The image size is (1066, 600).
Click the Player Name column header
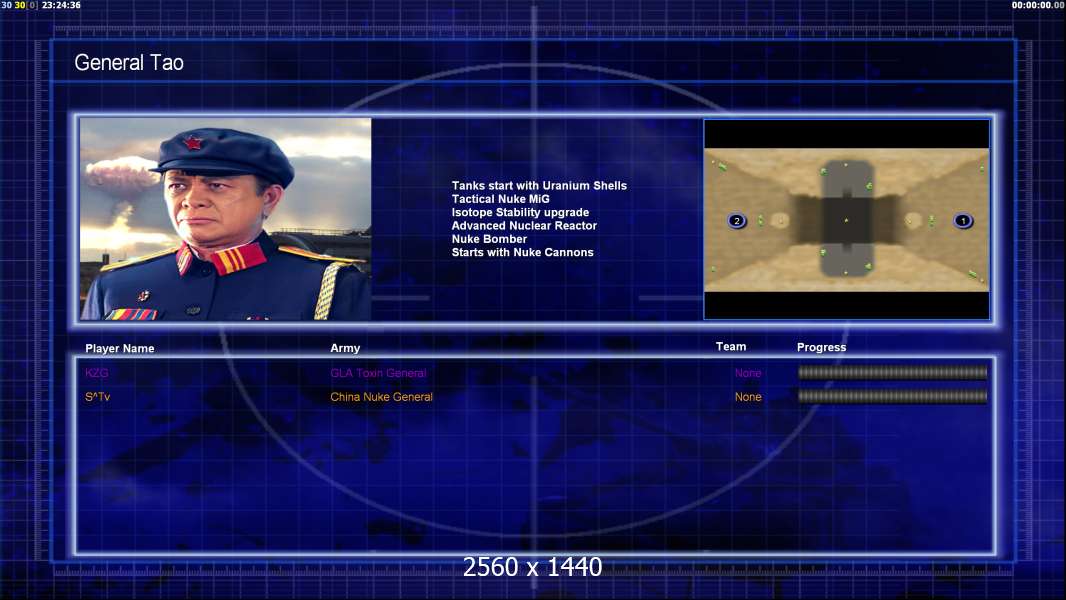tap(120, 349)
